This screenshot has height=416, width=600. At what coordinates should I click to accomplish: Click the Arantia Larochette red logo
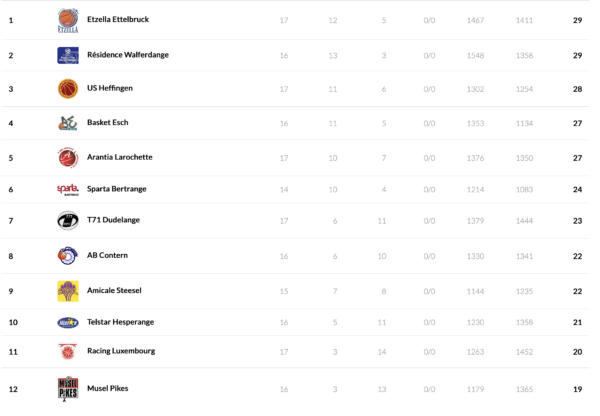pos(68,157)
